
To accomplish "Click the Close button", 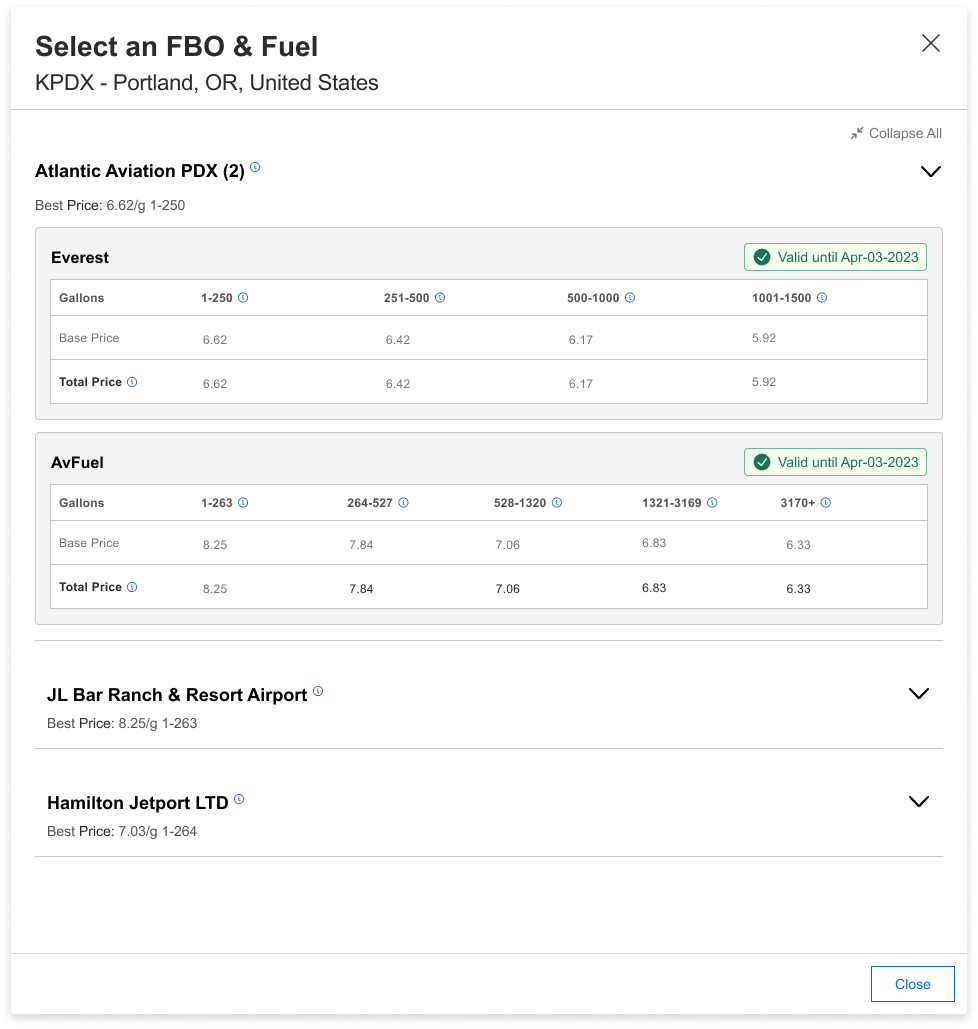I will [912, 984].
